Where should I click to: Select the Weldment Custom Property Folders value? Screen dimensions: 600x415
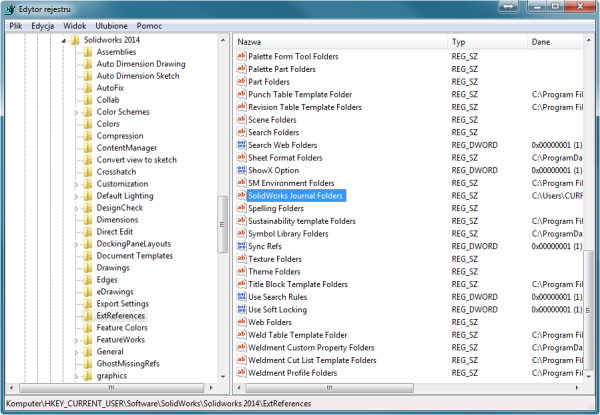pos(311,347)
